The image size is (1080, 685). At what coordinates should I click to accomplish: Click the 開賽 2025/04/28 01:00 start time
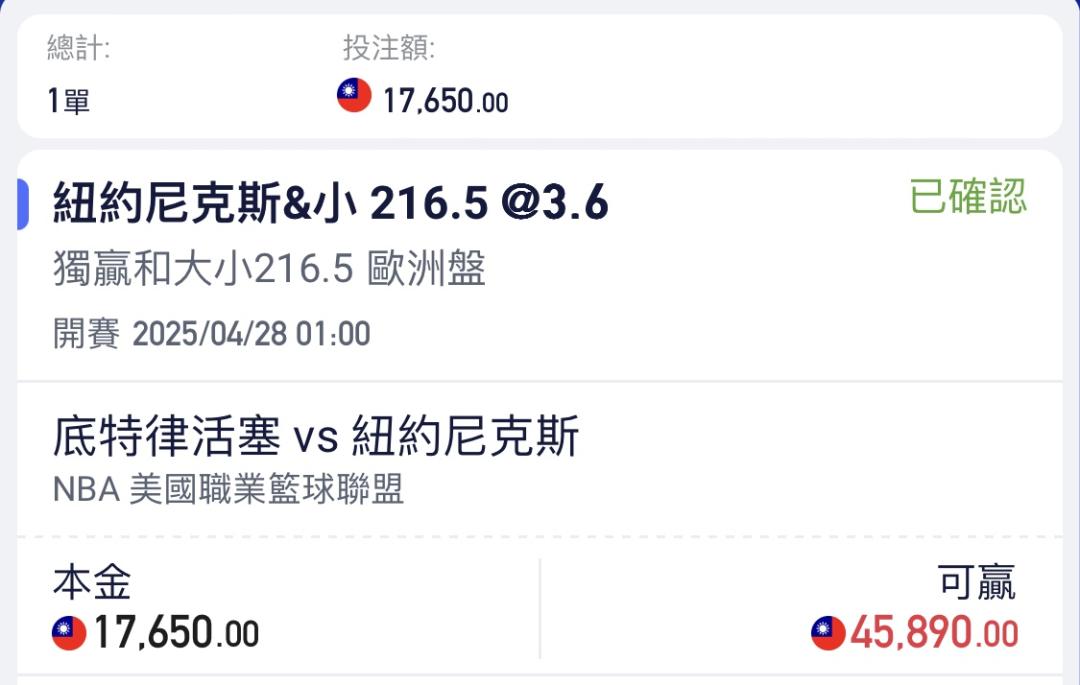(x=211, y=334)
